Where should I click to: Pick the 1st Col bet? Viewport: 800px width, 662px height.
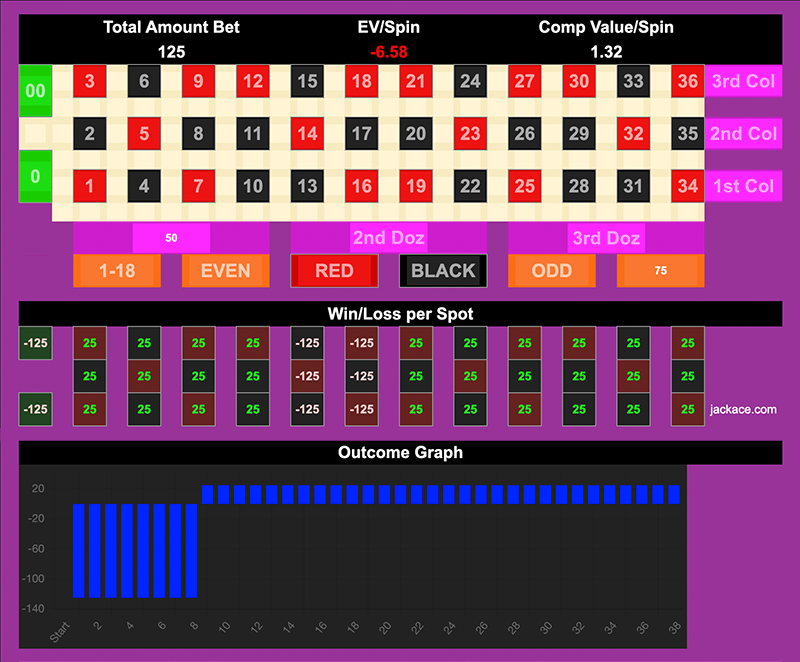[x=742, y=185]
